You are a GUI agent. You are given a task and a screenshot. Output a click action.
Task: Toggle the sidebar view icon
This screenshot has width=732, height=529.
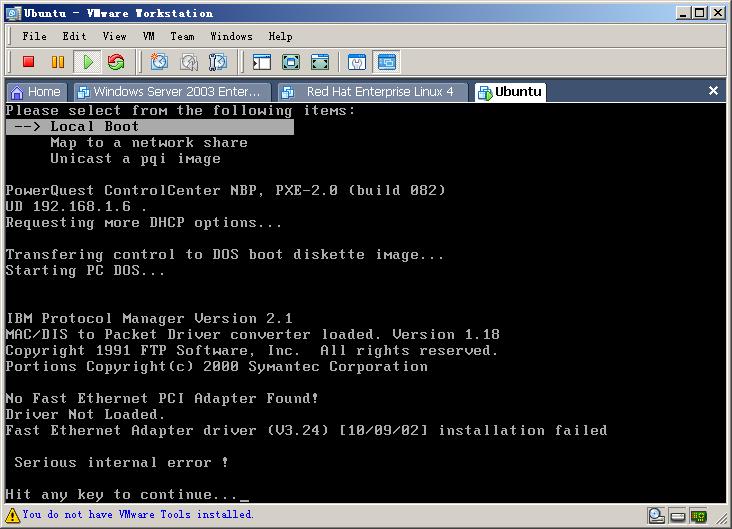(261, 62)
